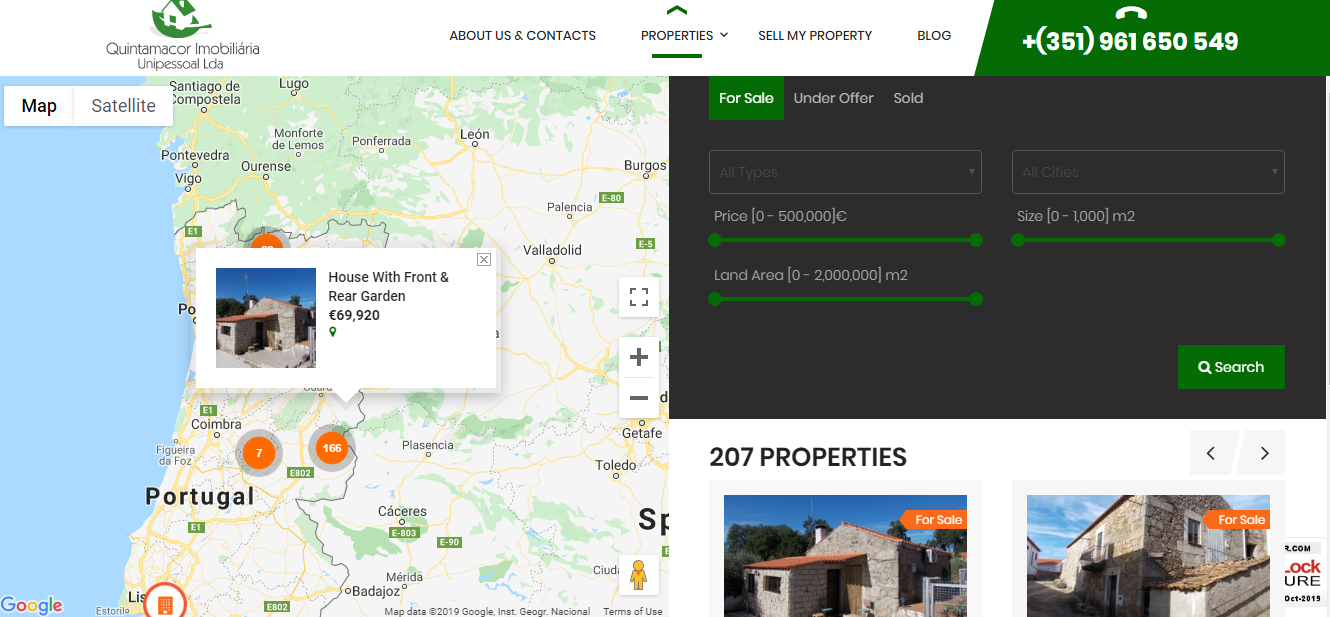This screenshot has height=617, width=1330.
Task: Click the Street View pegman icon
Action: coord(639,575)
